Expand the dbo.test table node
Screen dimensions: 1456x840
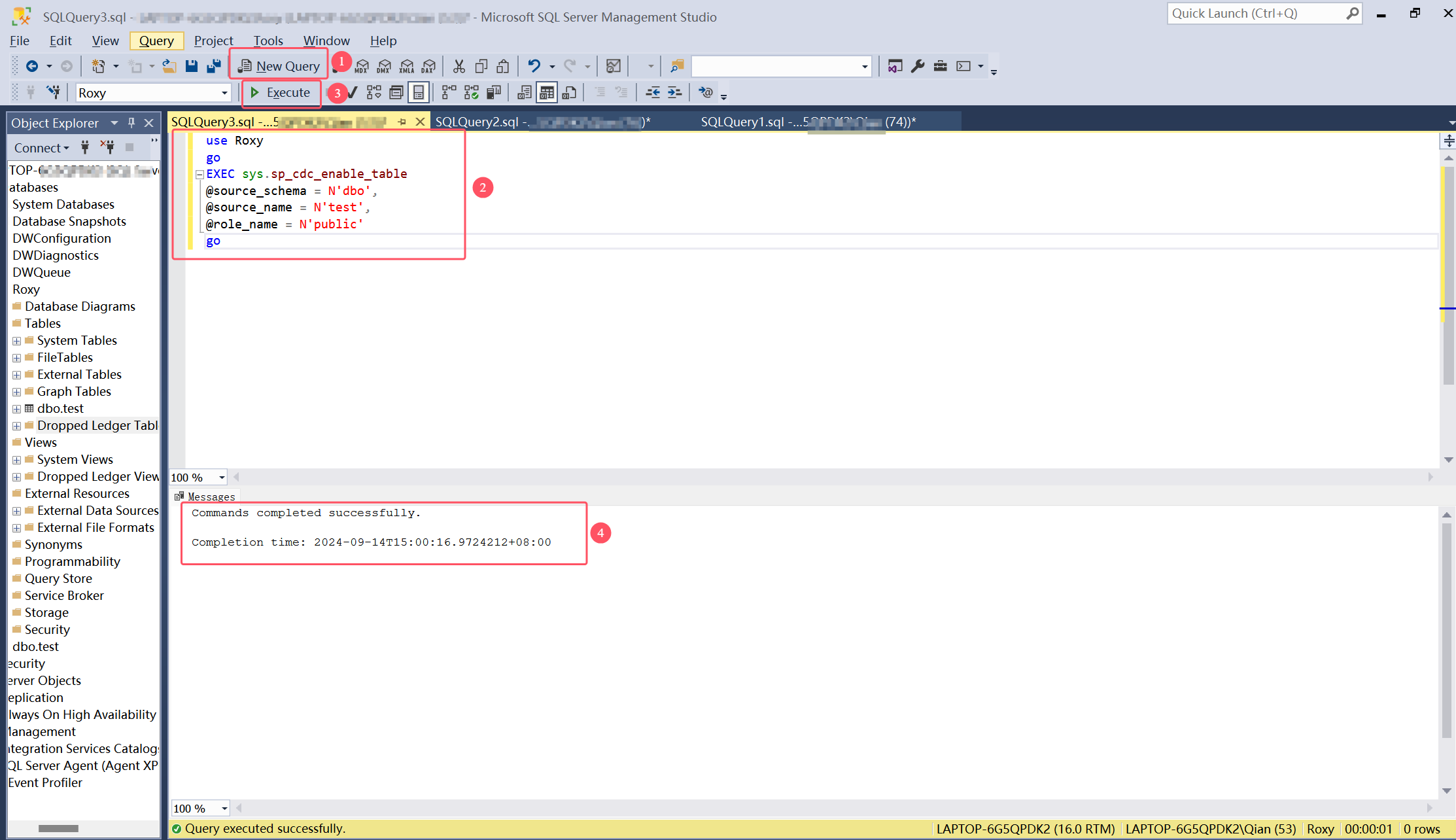[x=16, y=409]
